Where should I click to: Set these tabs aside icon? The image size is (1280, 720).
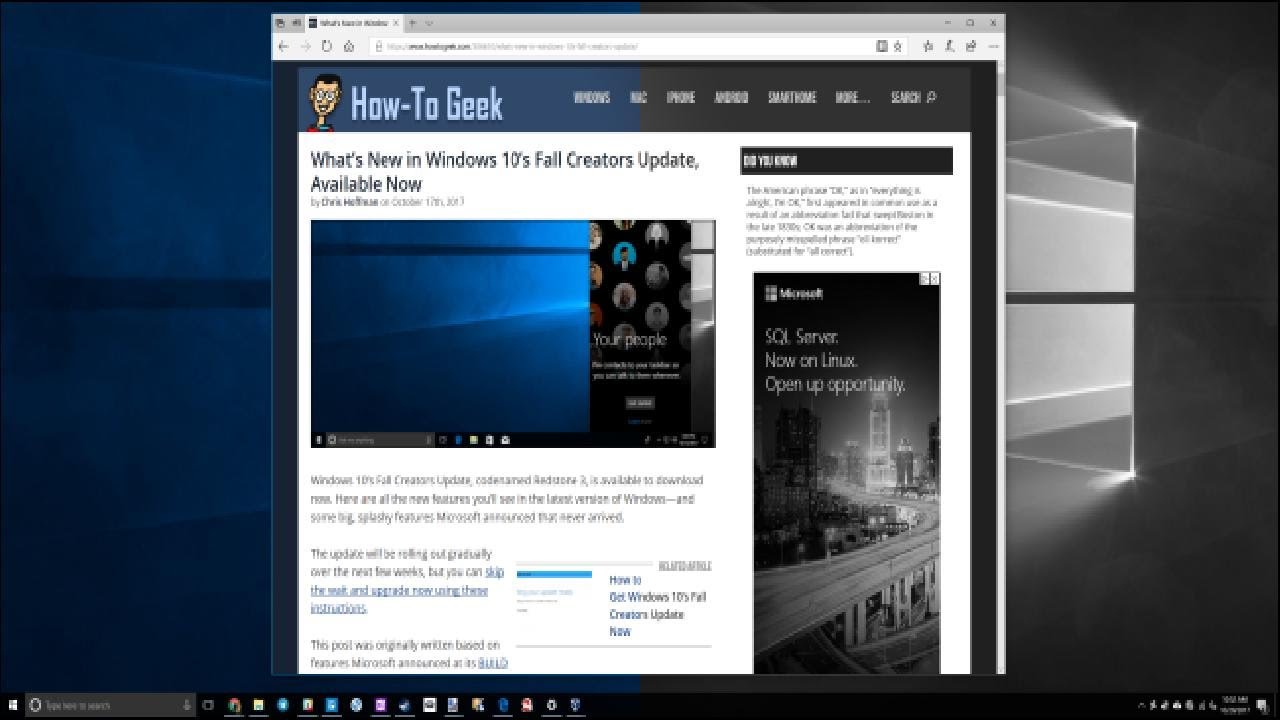[295, 22]
